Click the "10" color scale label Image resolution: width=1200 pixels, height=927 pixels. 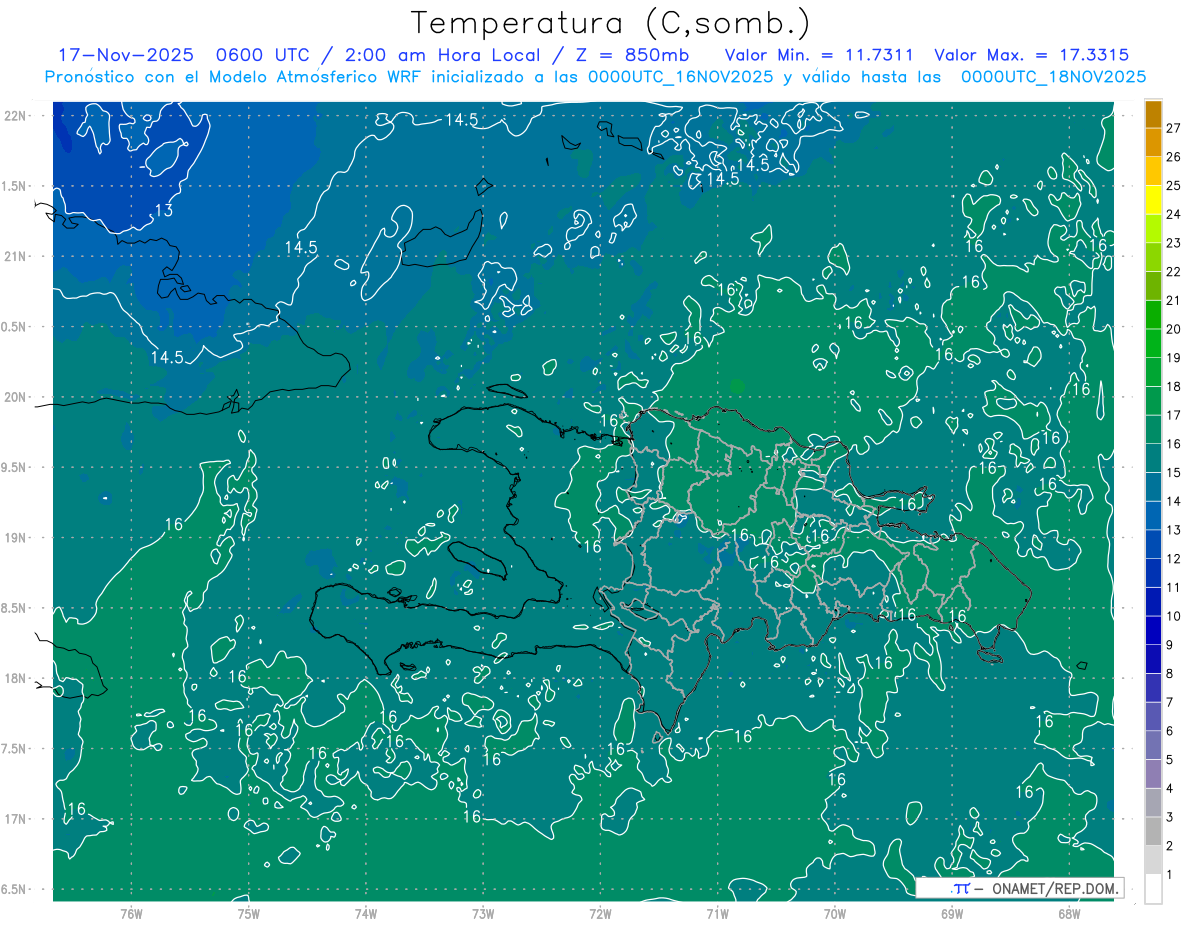tap(1174, 616)
